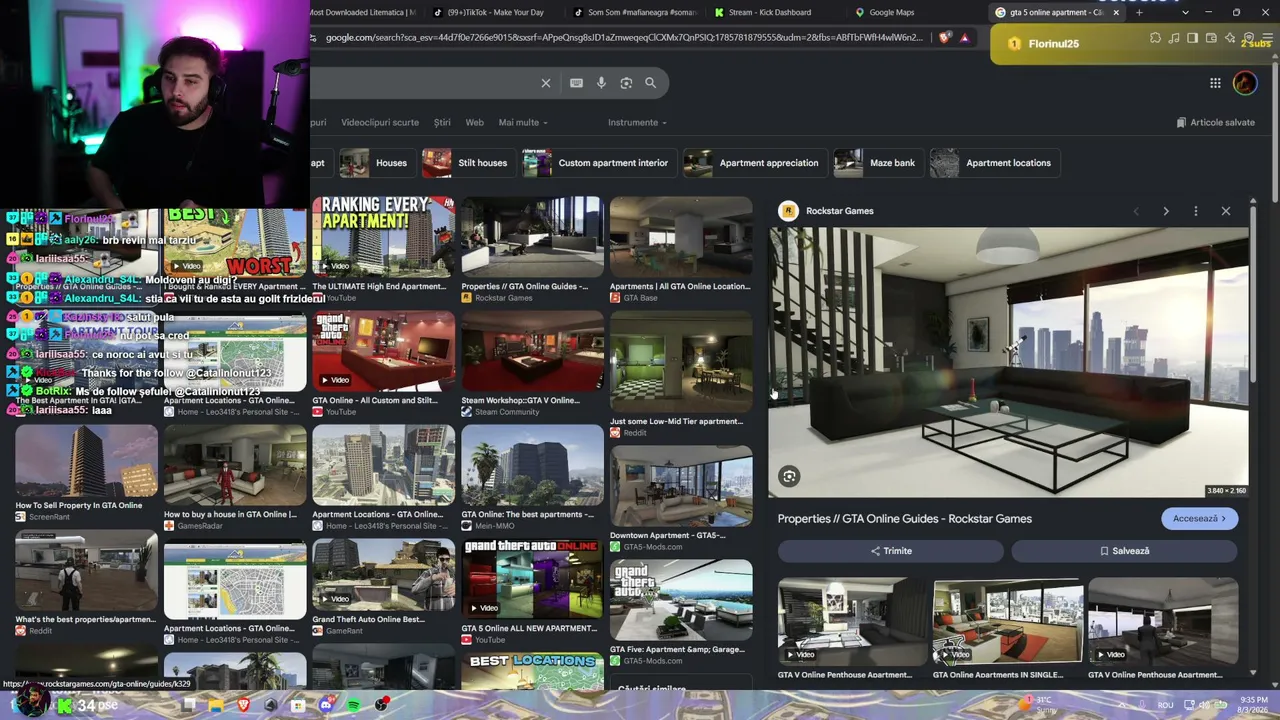Viewport: 1280px width, 720px height.
Task: Click the Trimite share button
Action: click(x=891, y=551)
